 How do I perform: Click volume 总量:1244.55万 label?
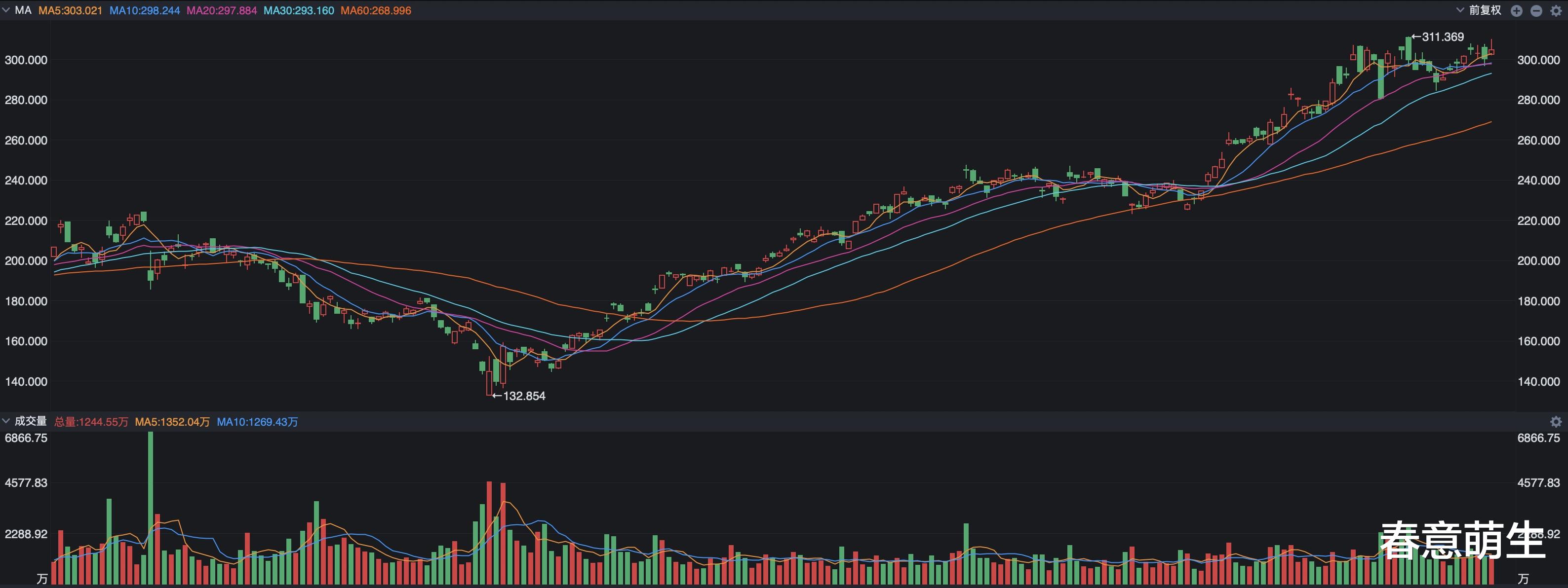[91, 421]
